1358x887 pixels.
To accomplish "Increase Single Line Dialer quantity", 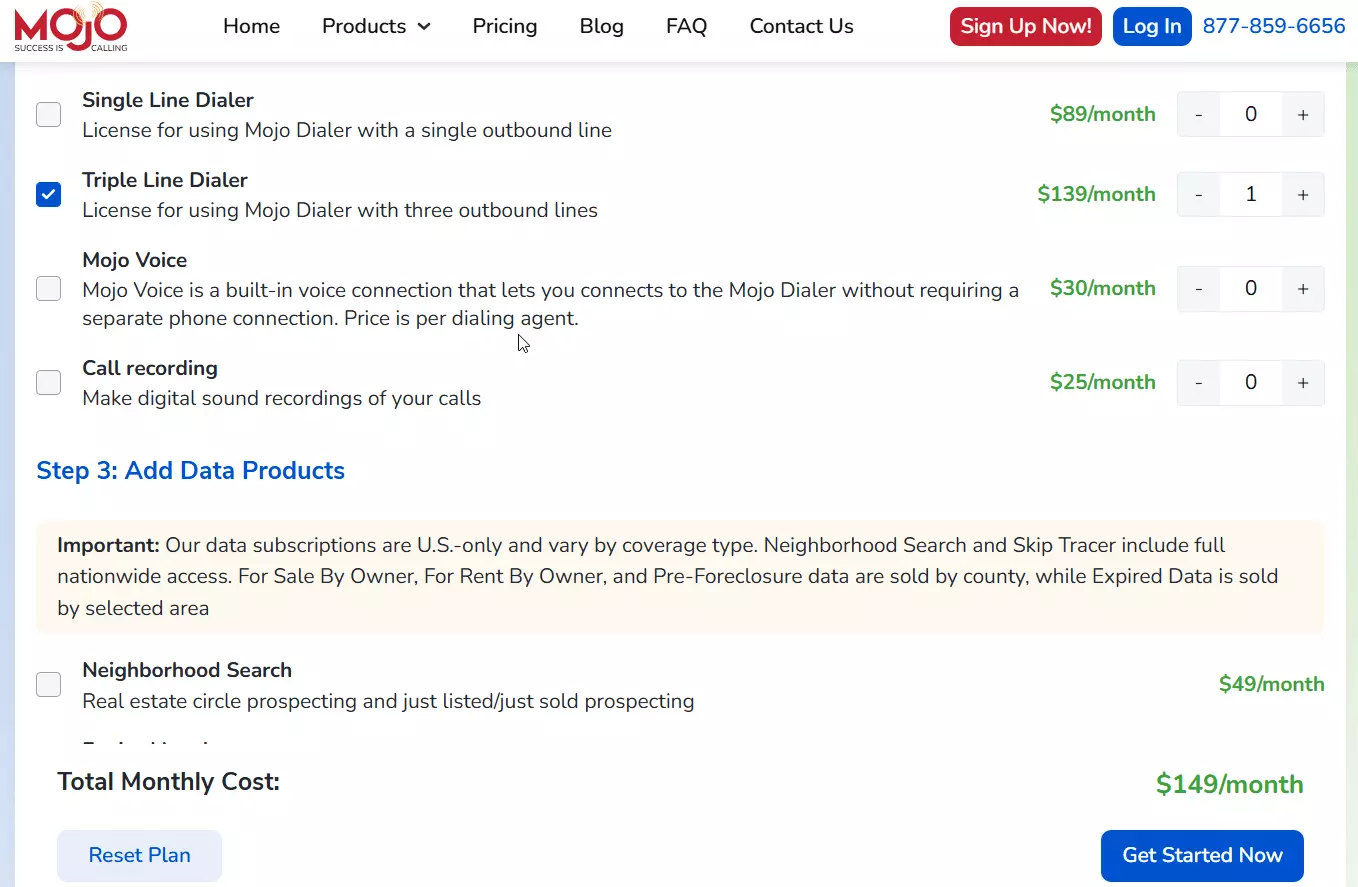I will (x=1303, y=115).
